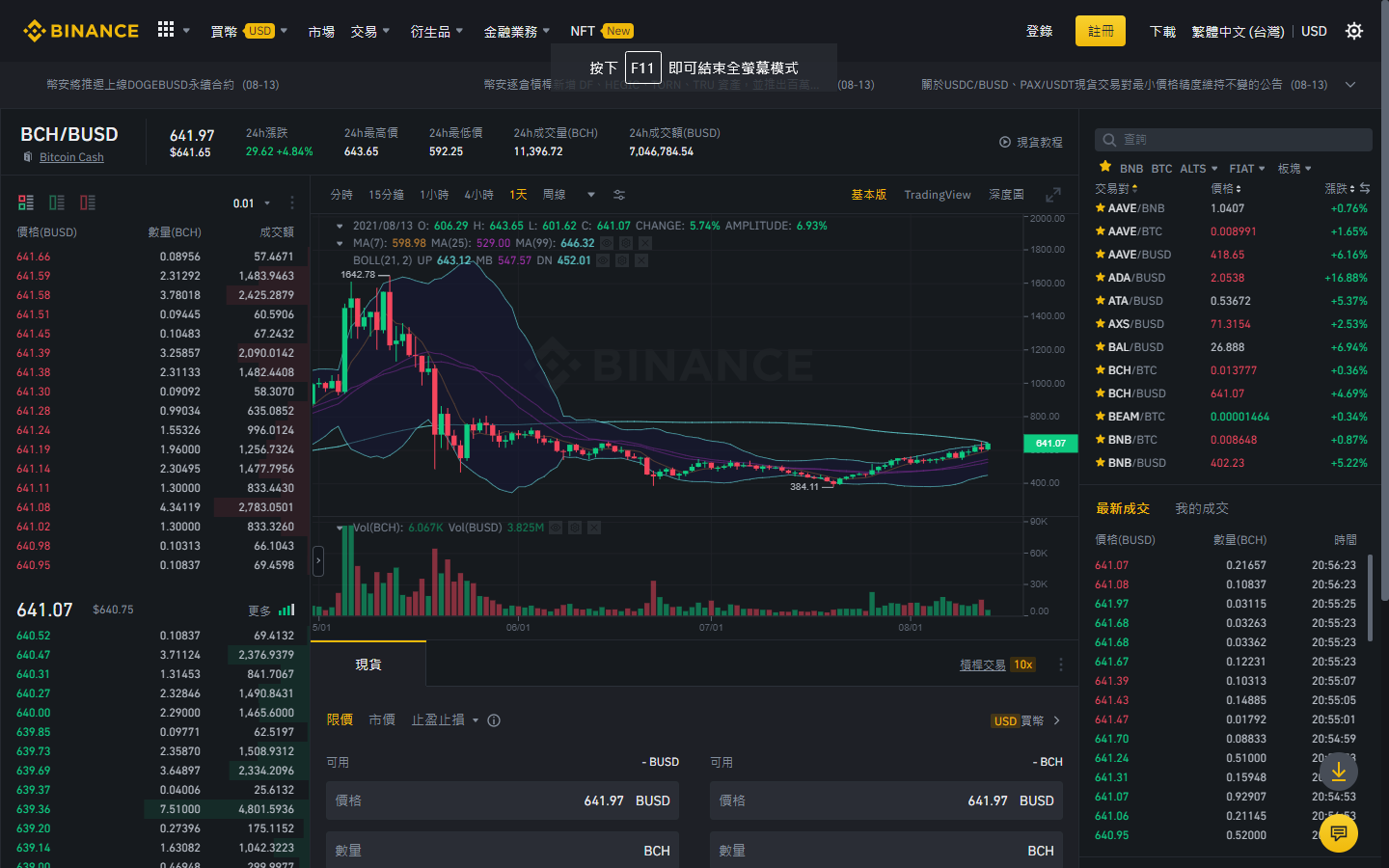Open the 交易 dropdown menu
1389x868 pixels.
(x=370, y=31)
